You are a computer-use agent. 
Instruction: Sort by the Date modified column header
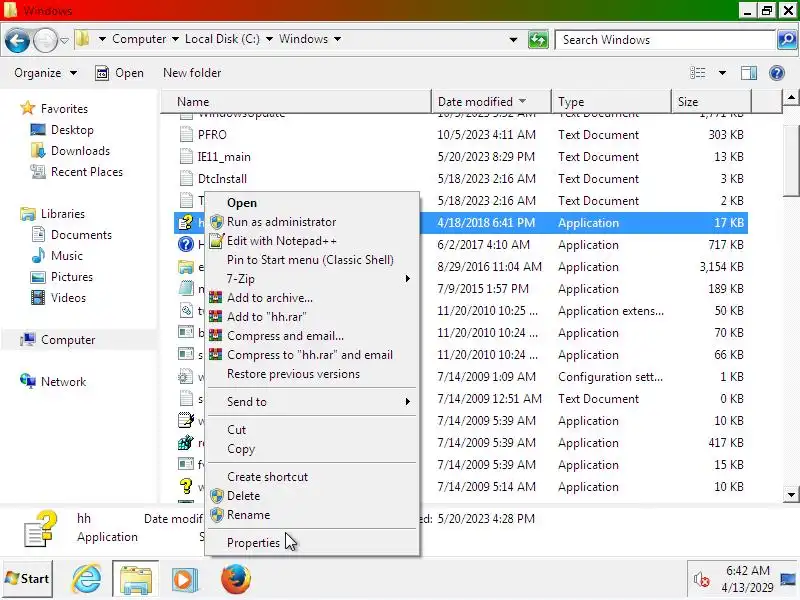[x=491, y=102]
